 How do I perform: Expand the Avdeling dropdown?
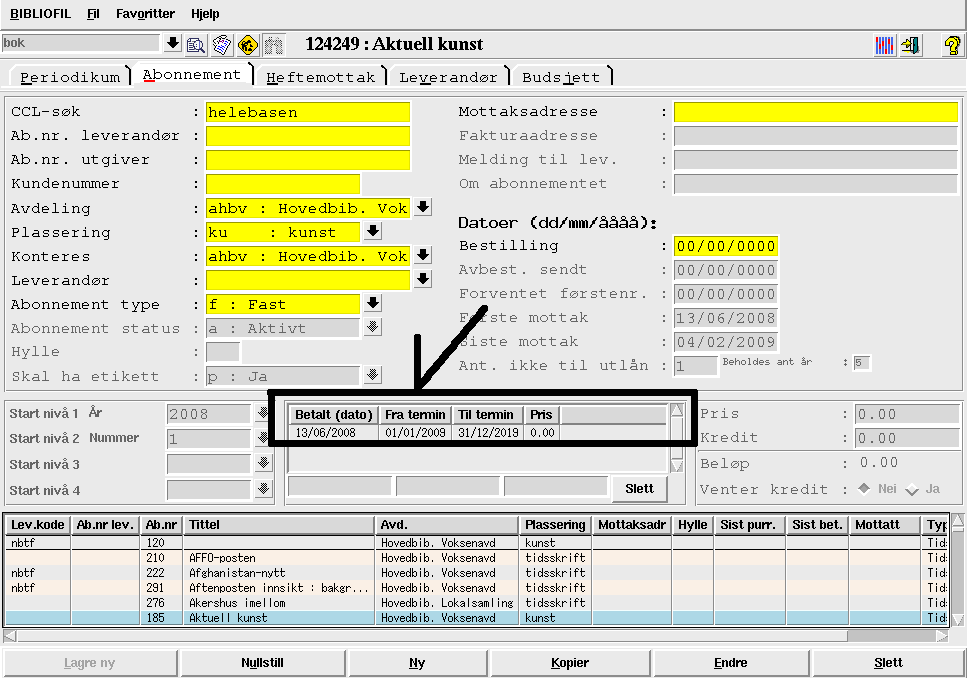click(423, 208)
